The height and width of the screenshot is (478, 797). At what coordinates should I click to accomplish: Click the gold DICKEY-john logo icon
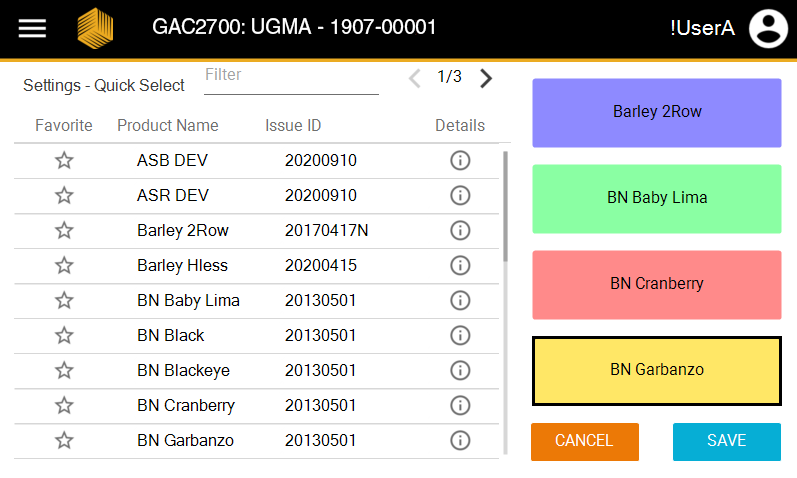[x=95, y=28]
